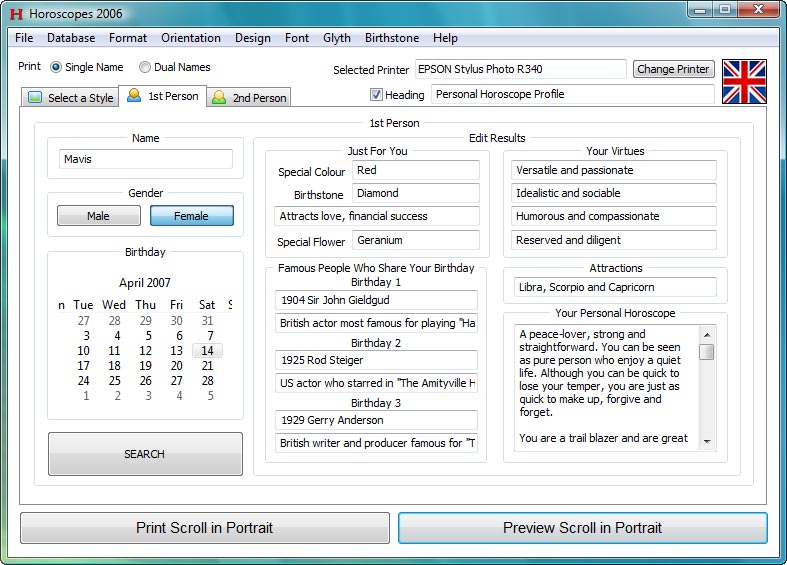Click Preview Scroll in Portrait button
This screenshot has width=787, height=565.
coord(583,528)
